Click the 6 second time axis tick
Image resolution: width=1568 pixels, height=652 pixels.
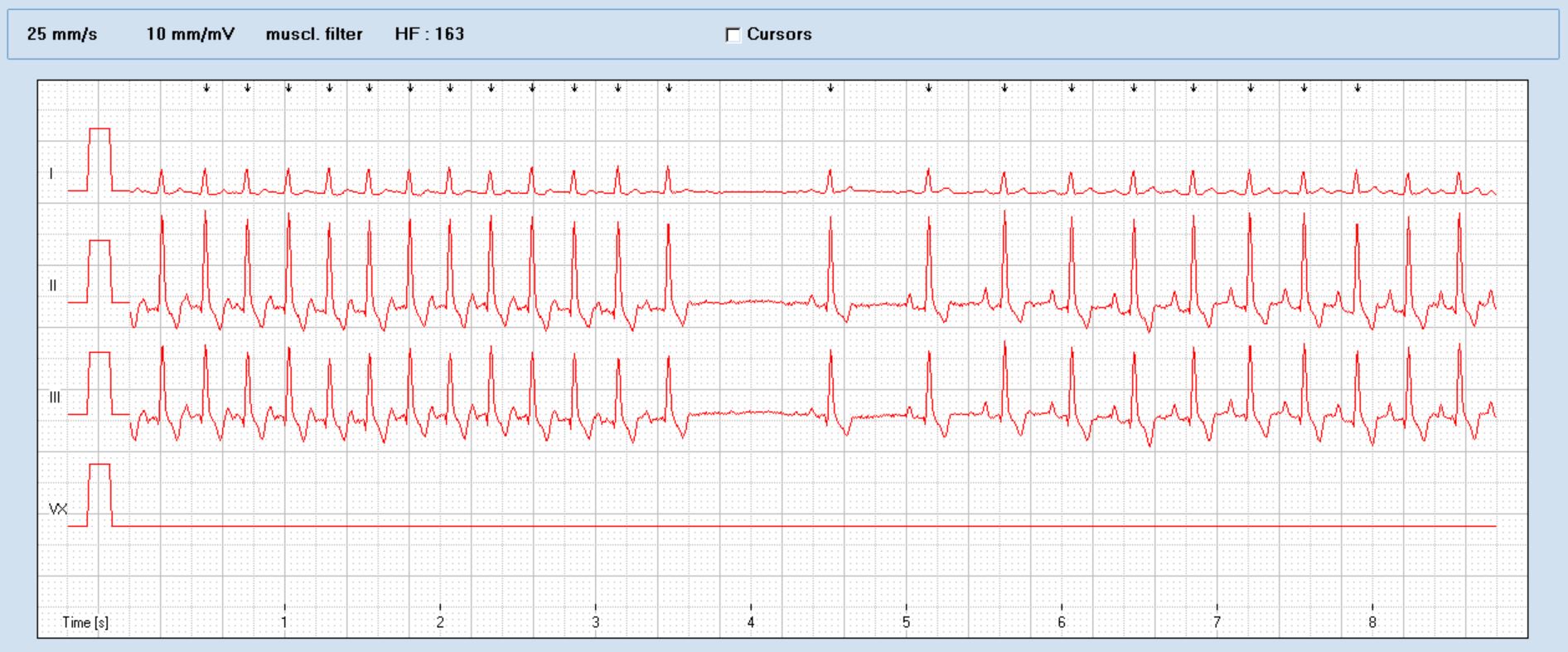point(1062,622)
